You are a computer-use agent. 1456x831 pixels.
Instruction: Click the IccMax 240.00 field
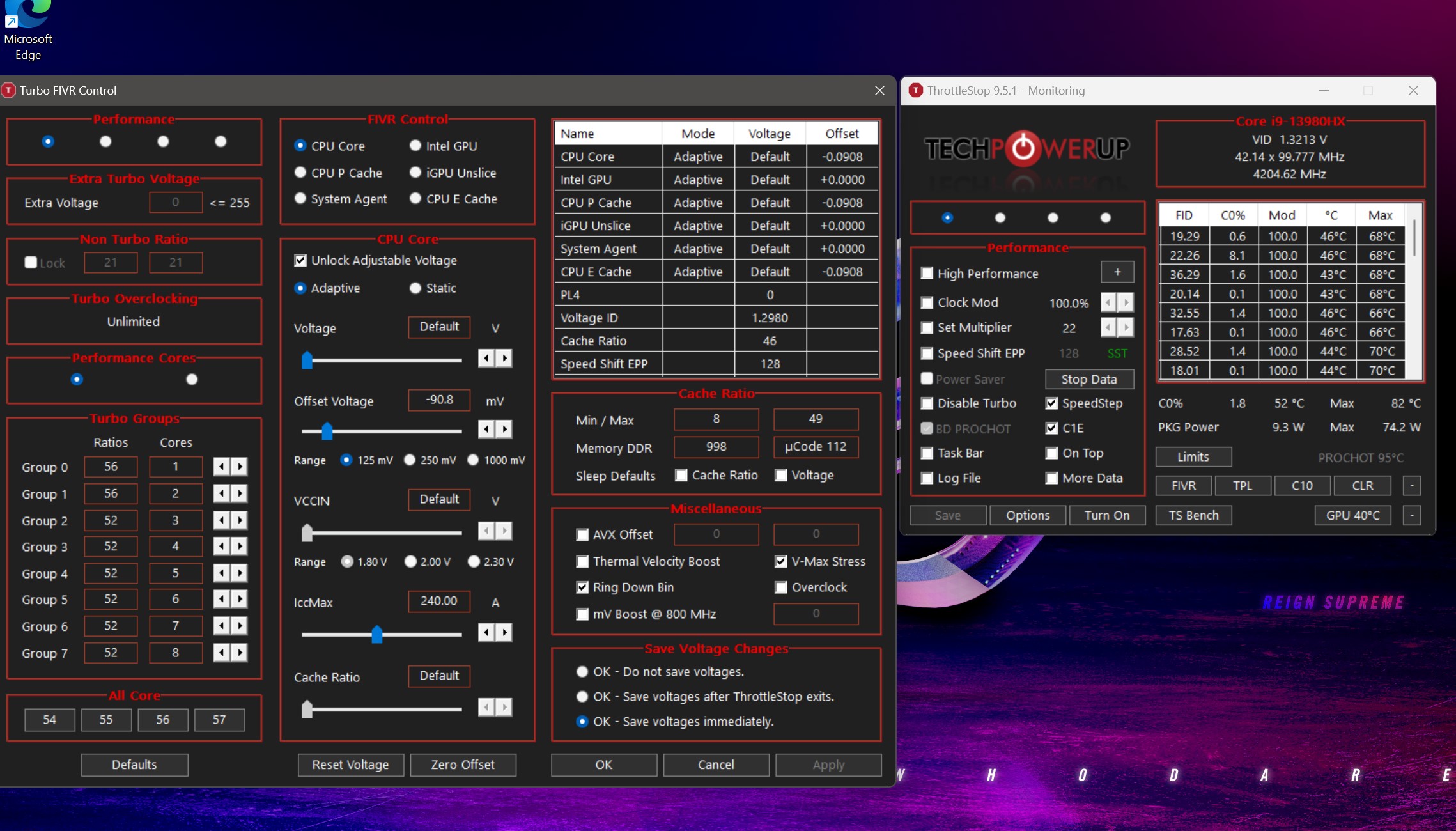pos(440,601)
